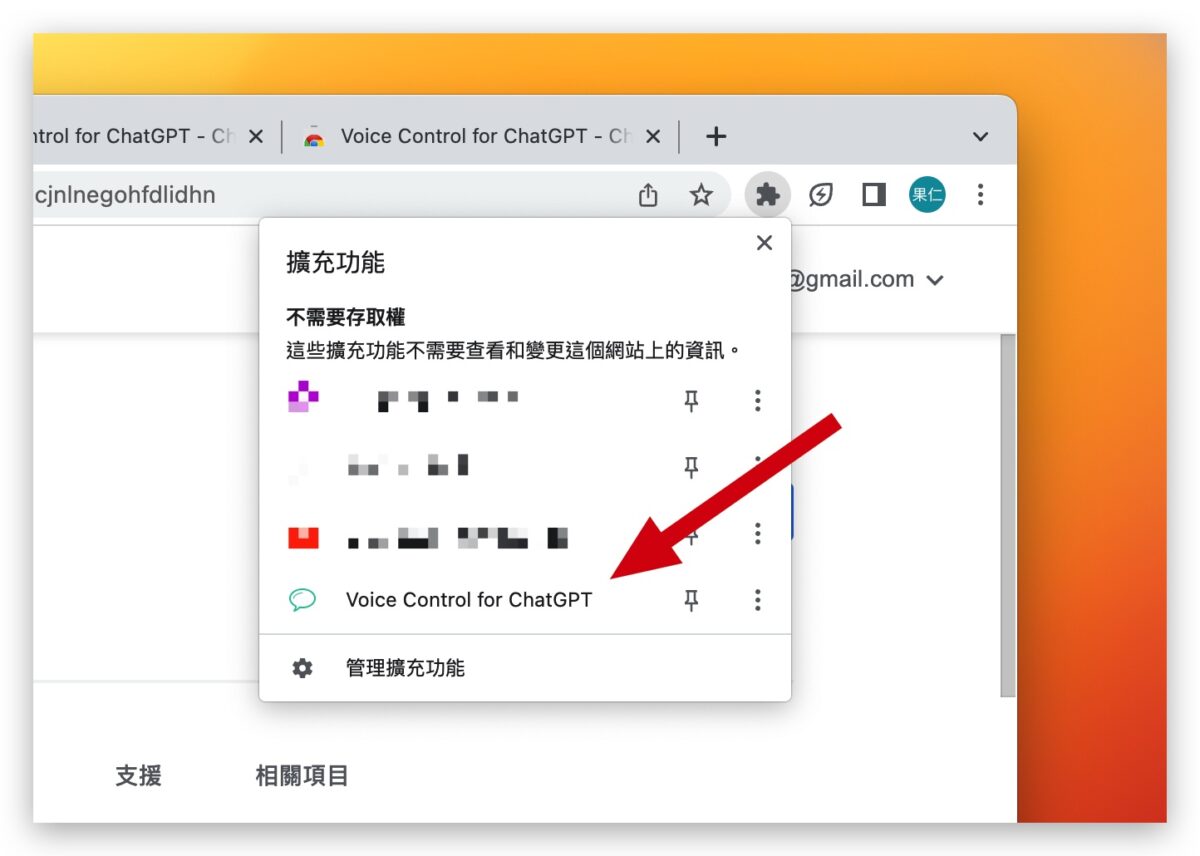Click the green chat bubble extension icon
The width and height of the screenshot is (1200, 856).
302,600
